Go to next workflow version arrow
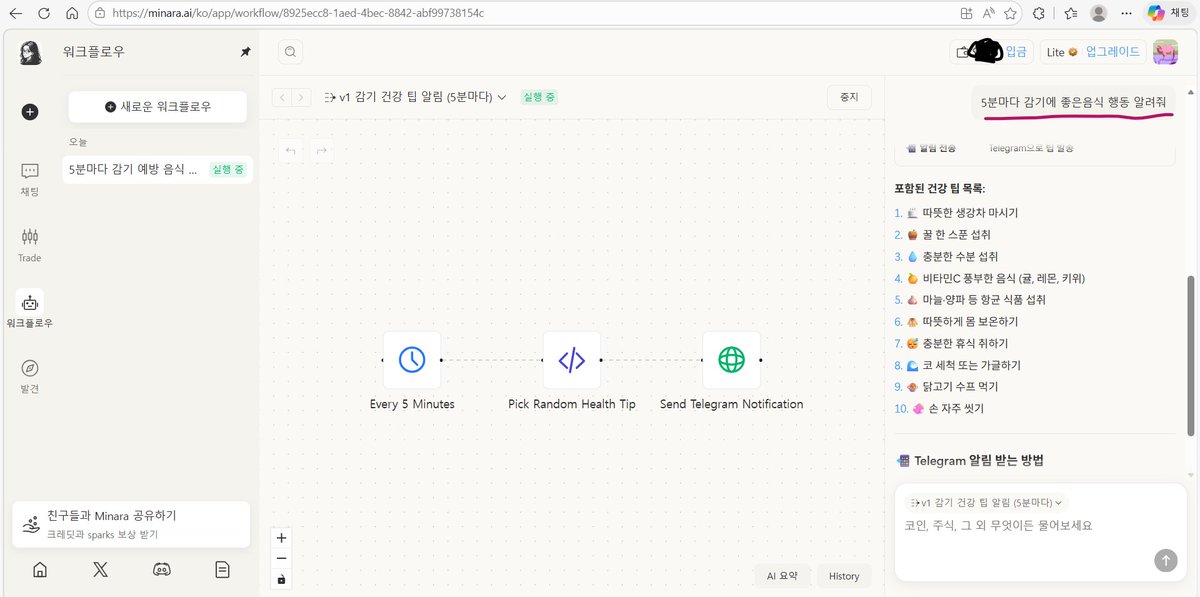 tap(302, 97)
